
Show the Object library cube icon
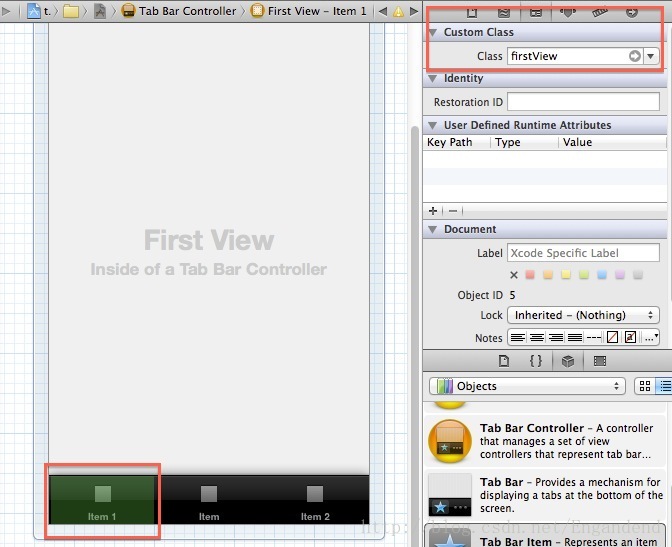click(x=568, y=361)
